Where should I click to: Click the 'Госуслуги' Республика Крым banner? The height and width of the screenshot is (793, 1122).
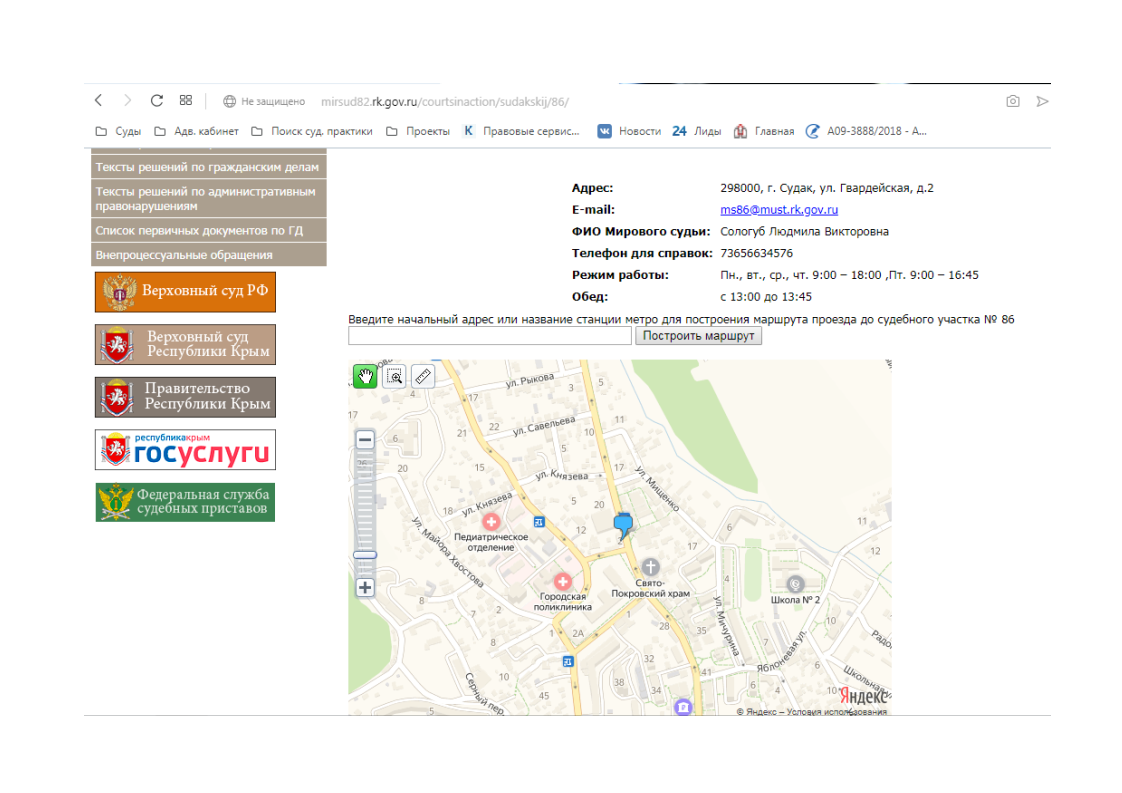tap(185, 449)
